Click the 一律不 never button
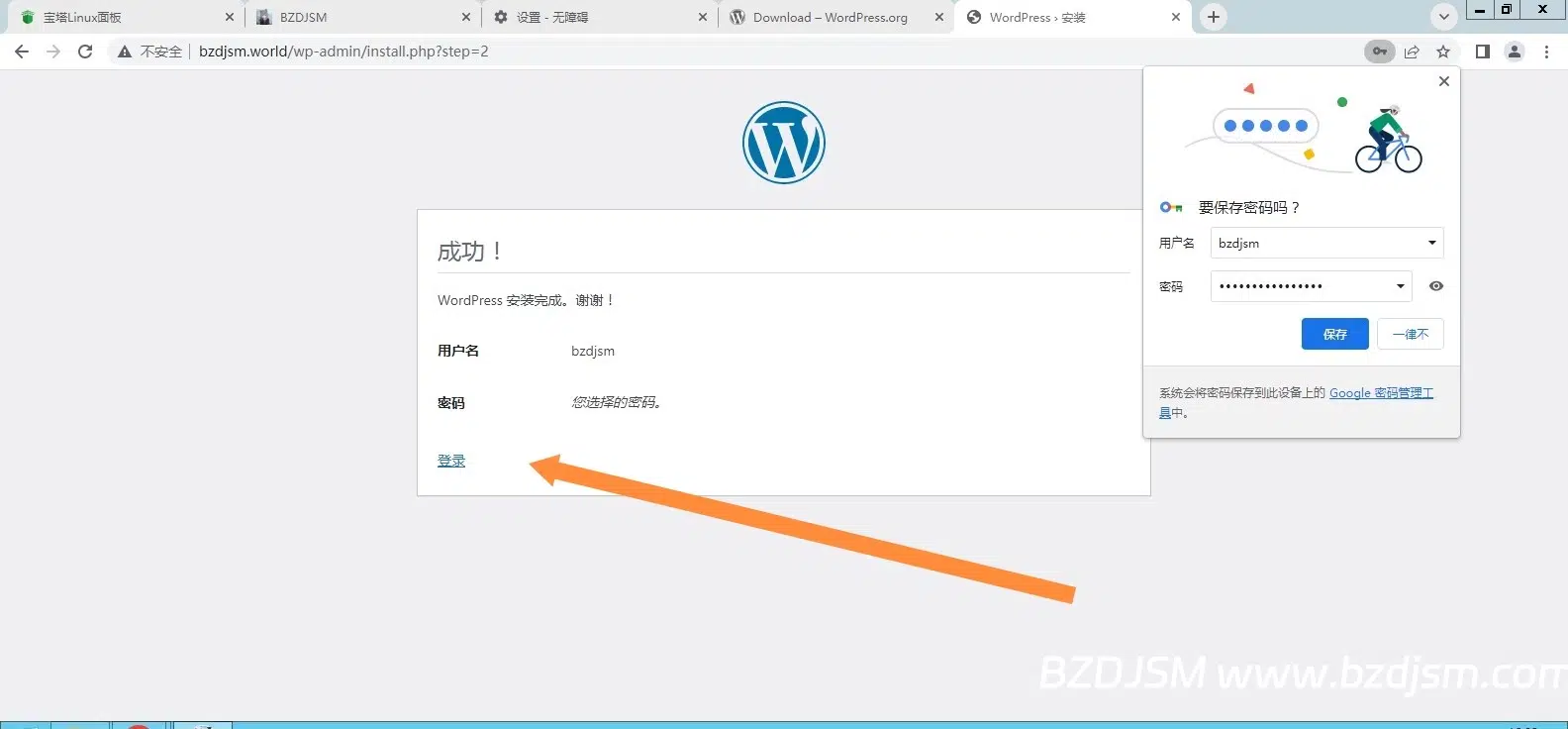The height and width of the screenshot is (729, 1568). [x=1411, y=334]
